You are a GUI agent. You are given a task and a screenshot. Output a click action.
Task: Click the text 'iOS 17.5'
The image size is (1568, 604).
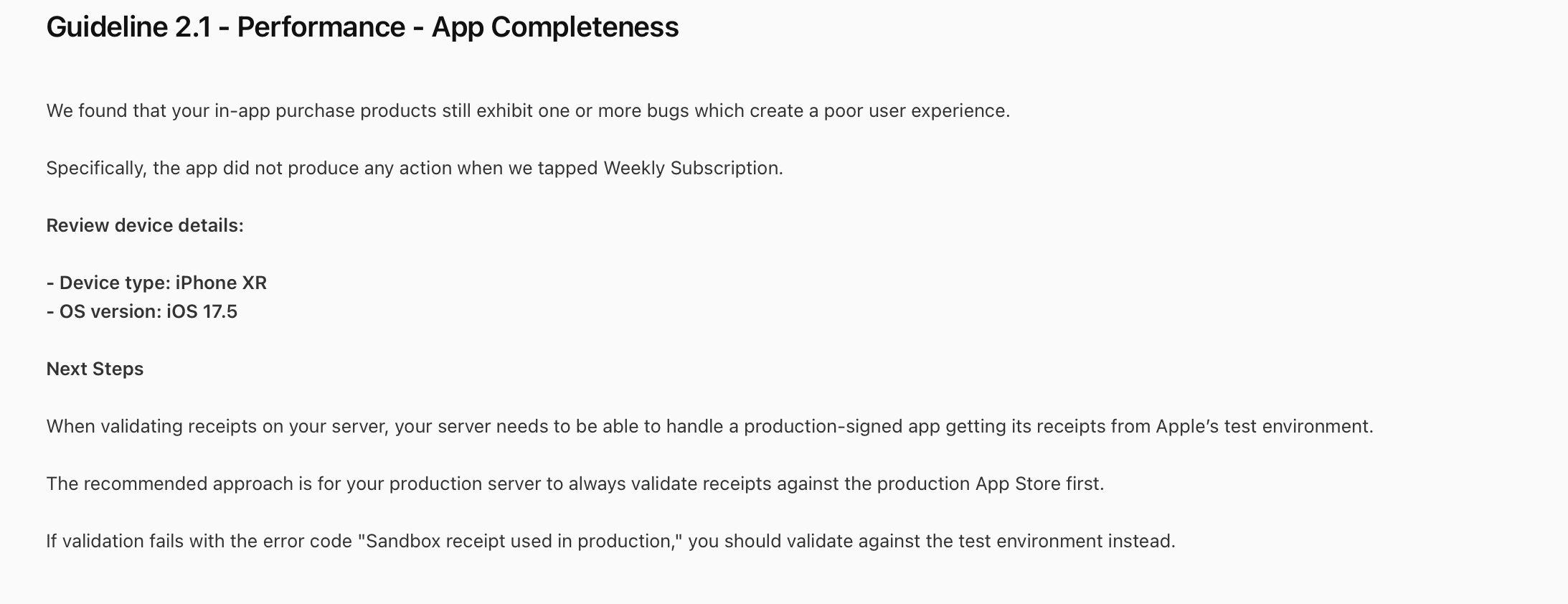(202, 312)
